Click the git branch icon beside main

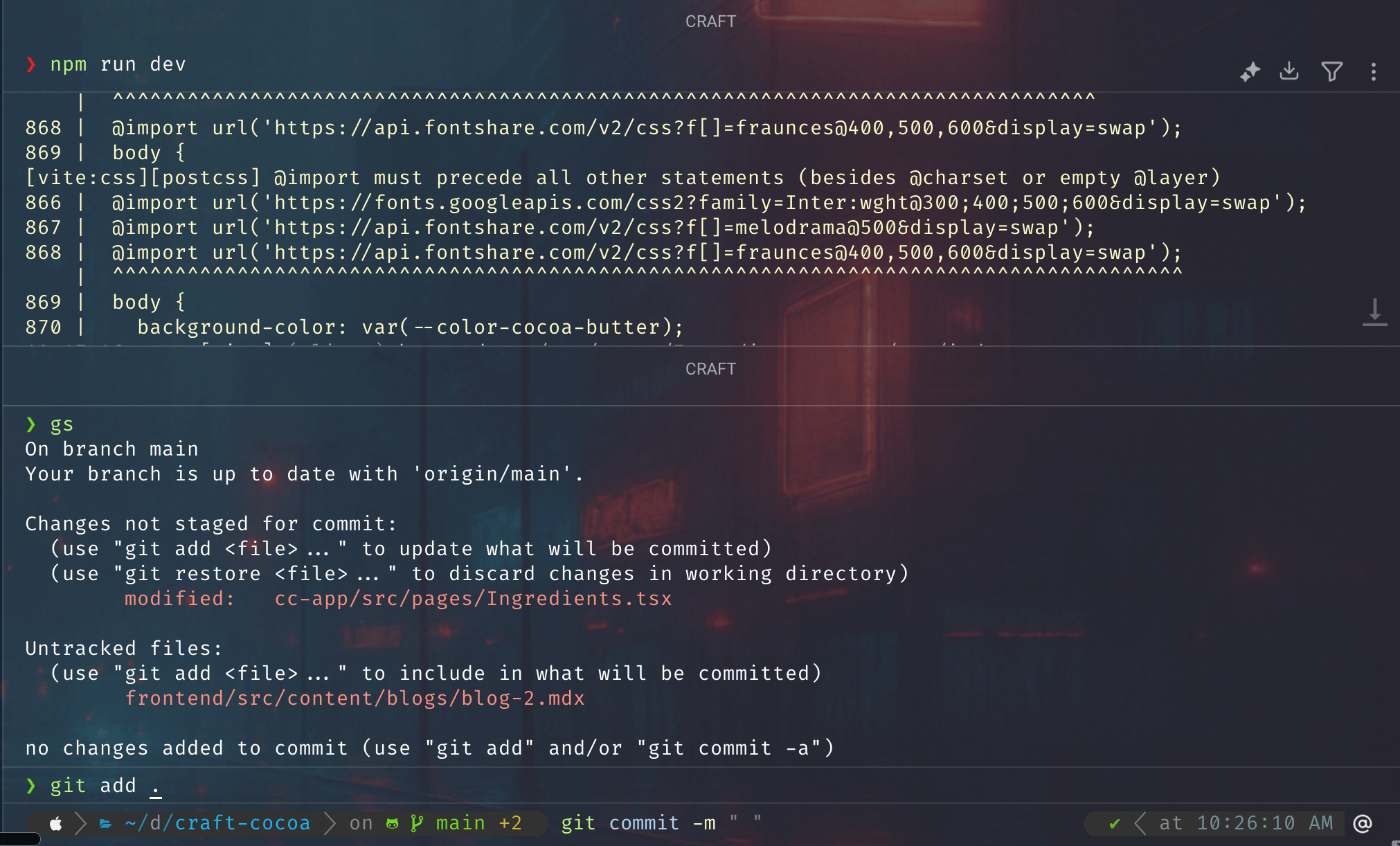click(416, 823)
